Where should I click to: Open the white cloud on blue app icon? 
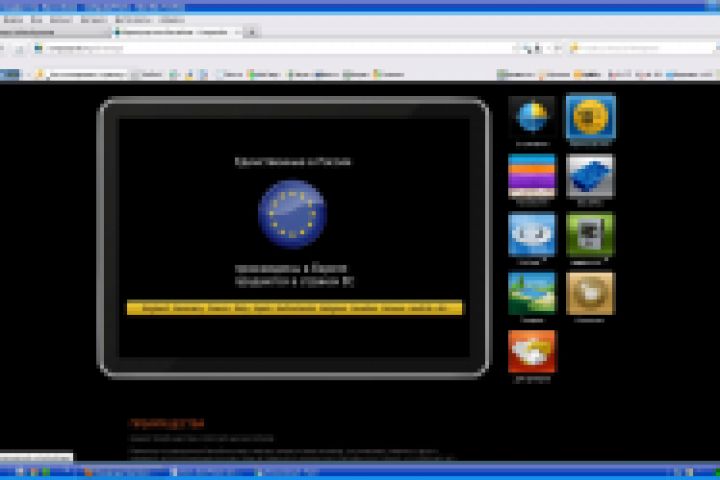[532, 234]
